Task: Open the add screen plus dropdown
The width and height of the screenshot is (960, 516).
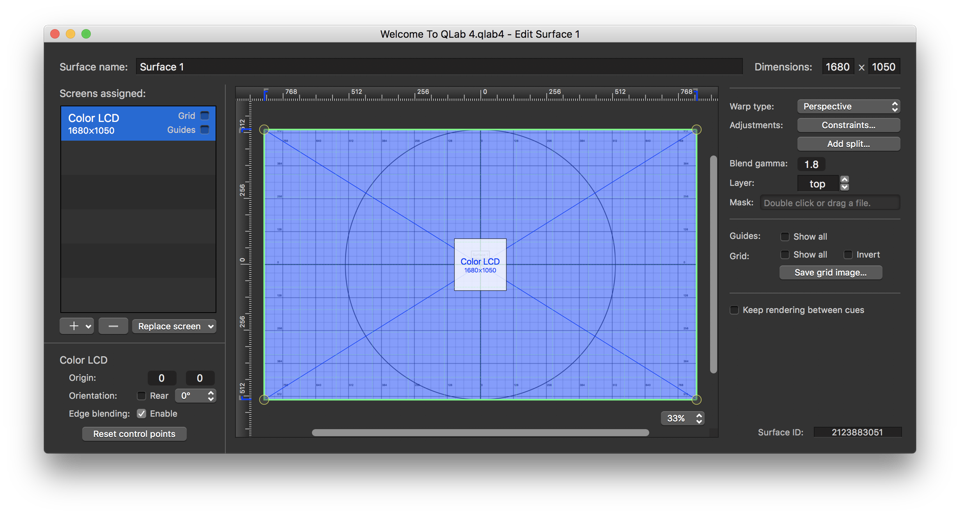Action: point(76,326)
